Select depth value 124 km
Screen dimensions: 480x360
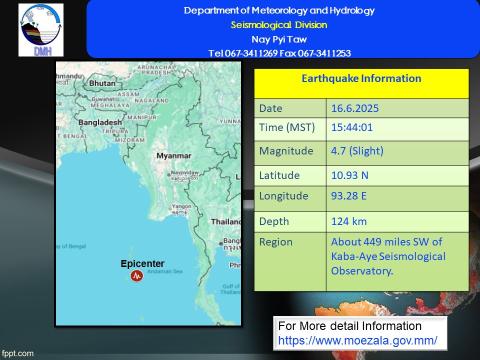(349, 221)
